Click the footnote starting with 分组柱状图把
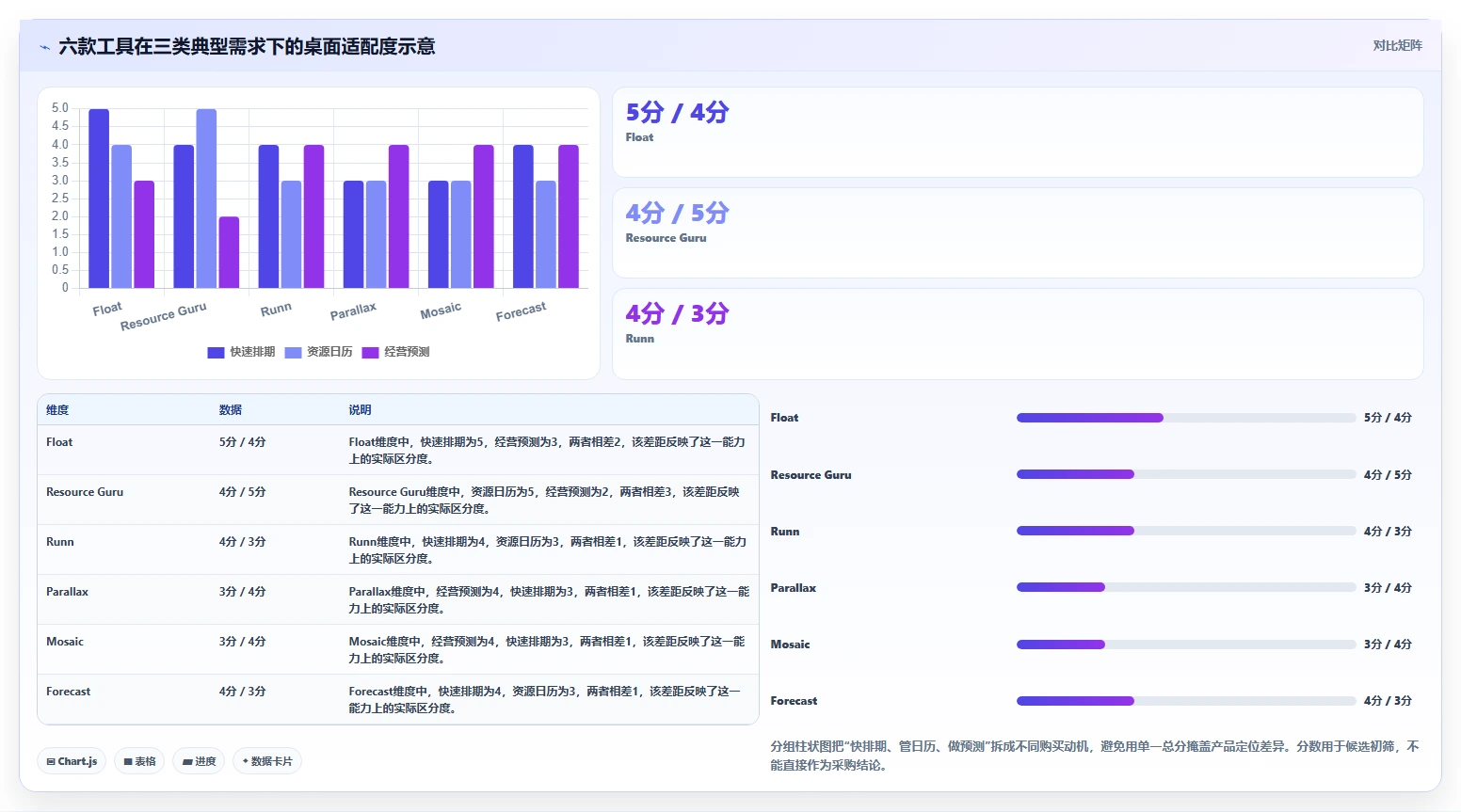The width and height of the screenshot is (1461, 812). point(1095,756)
